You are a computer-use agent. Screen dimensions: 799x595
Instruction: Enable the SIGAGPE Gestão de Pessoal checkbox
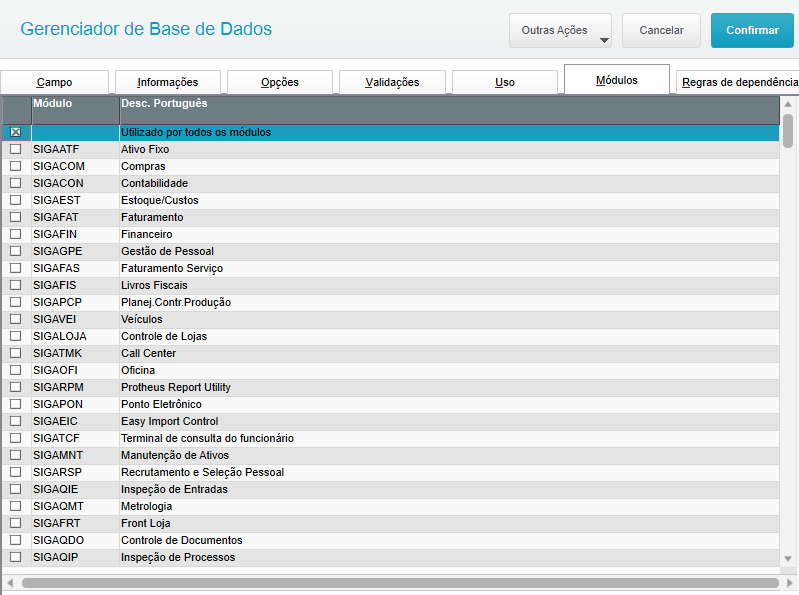pos(16,251)
